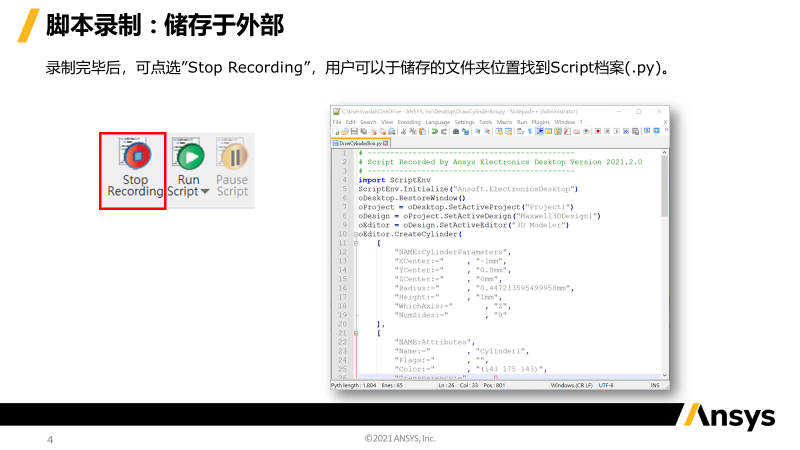
Task: Toggle synchronized vertical scrolling icon
Action: pos(499,132)
